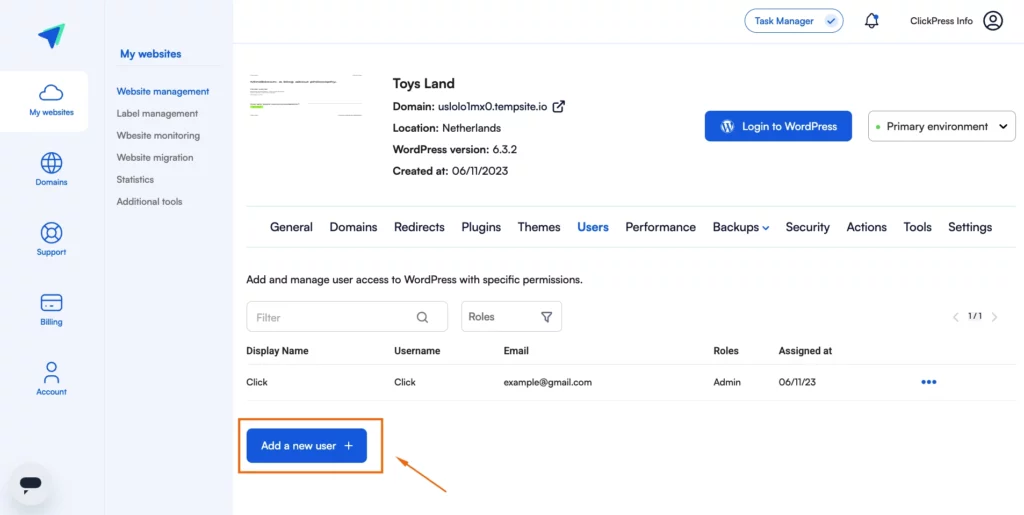
Task: Go to next page arrow
Action: [x=995, y=317]
